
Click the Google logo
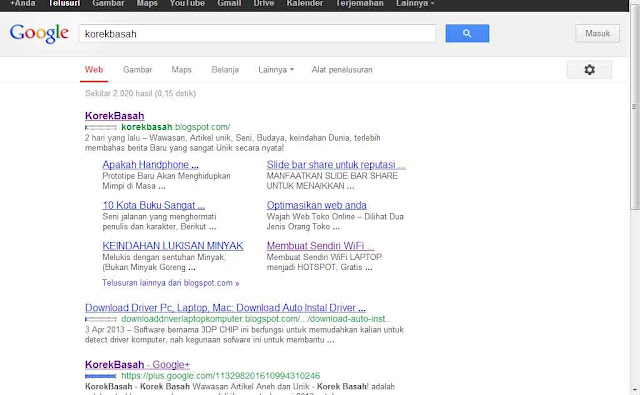coord(39,33)
